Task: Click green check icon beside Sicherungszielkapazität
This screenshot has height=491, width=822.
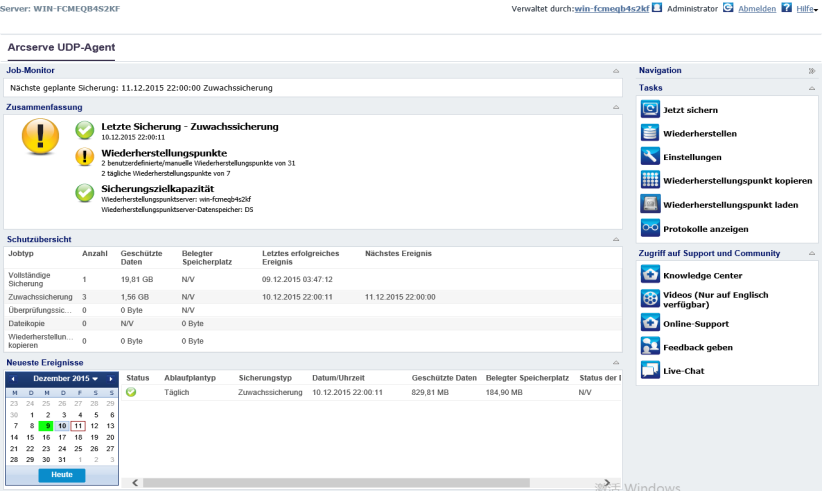Action: [x=84, y=193]
